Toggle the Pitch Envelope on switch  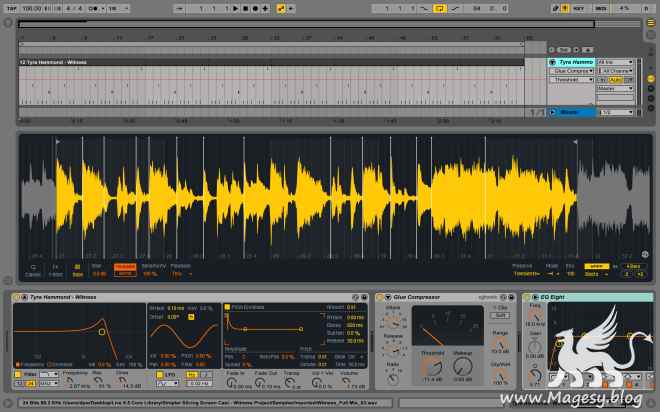(227, 307)
